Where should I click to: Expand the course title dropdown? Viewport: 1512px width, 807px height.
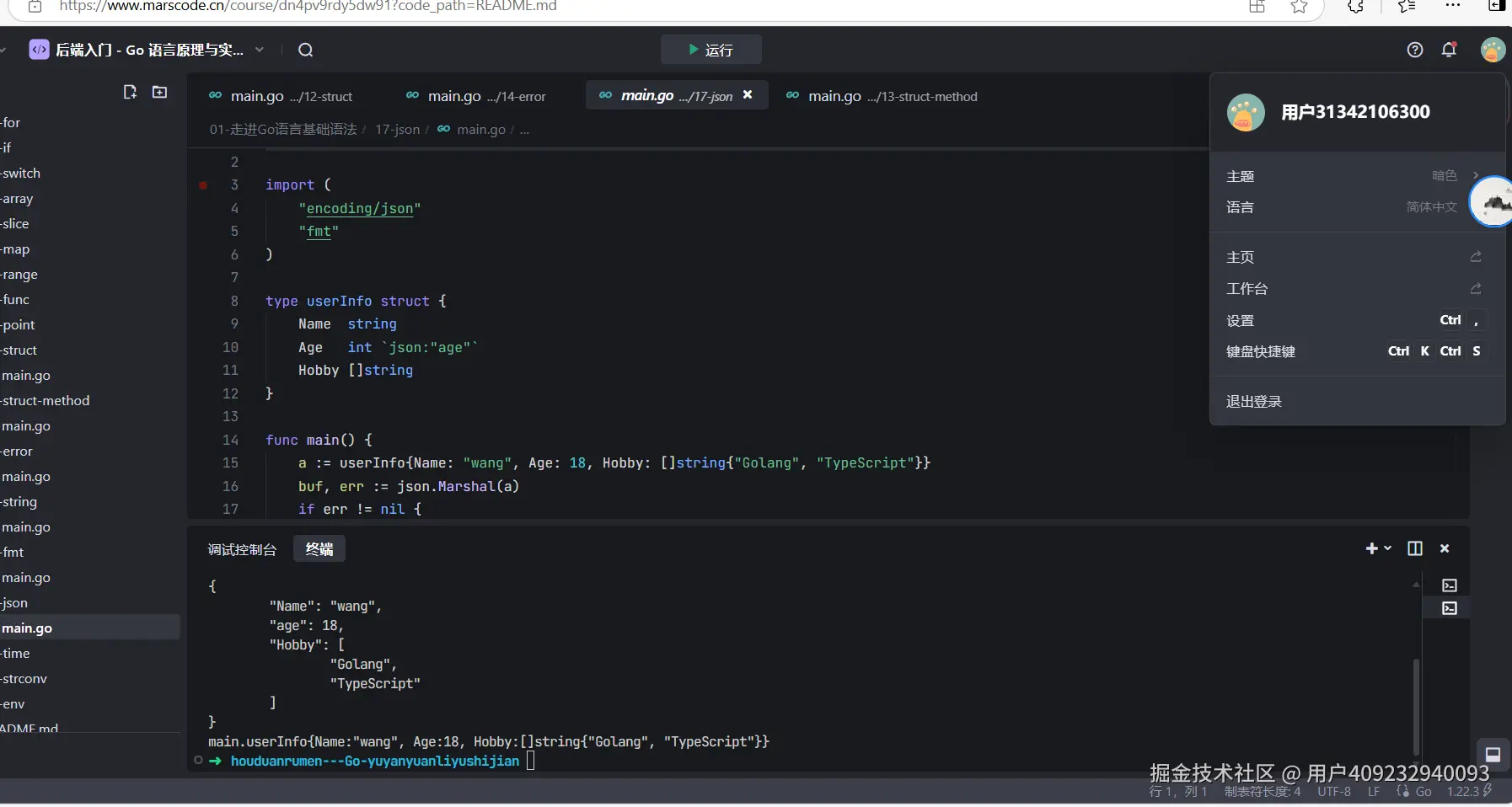[260, 50]
